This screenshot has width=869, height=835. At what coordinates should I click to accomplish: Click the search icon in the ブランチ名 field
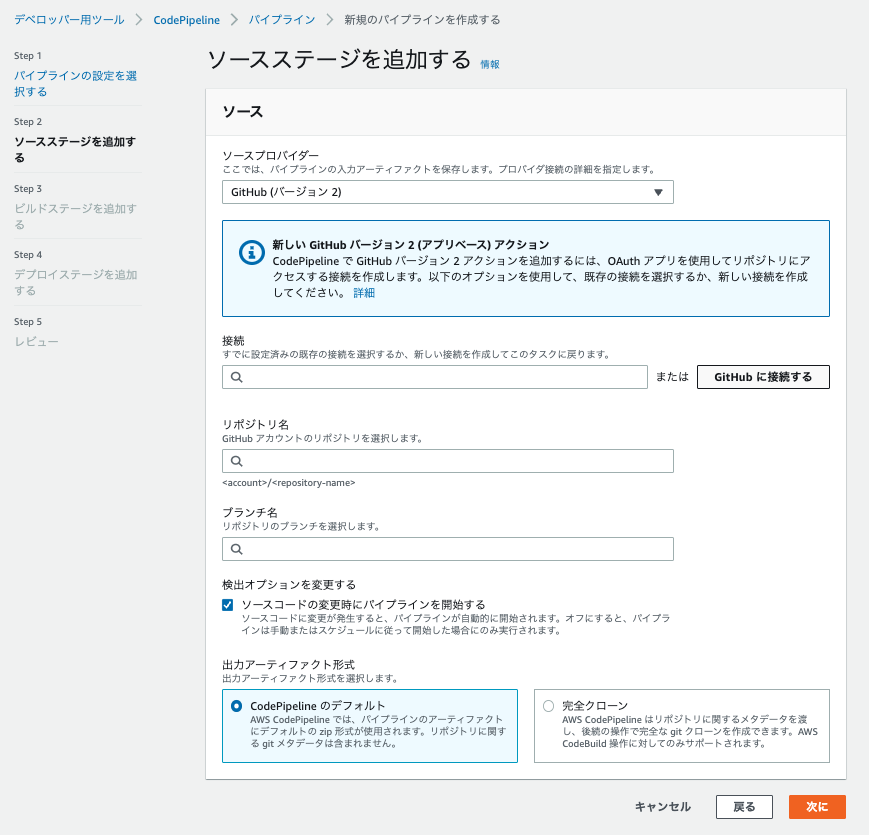[x=235, y=548]
